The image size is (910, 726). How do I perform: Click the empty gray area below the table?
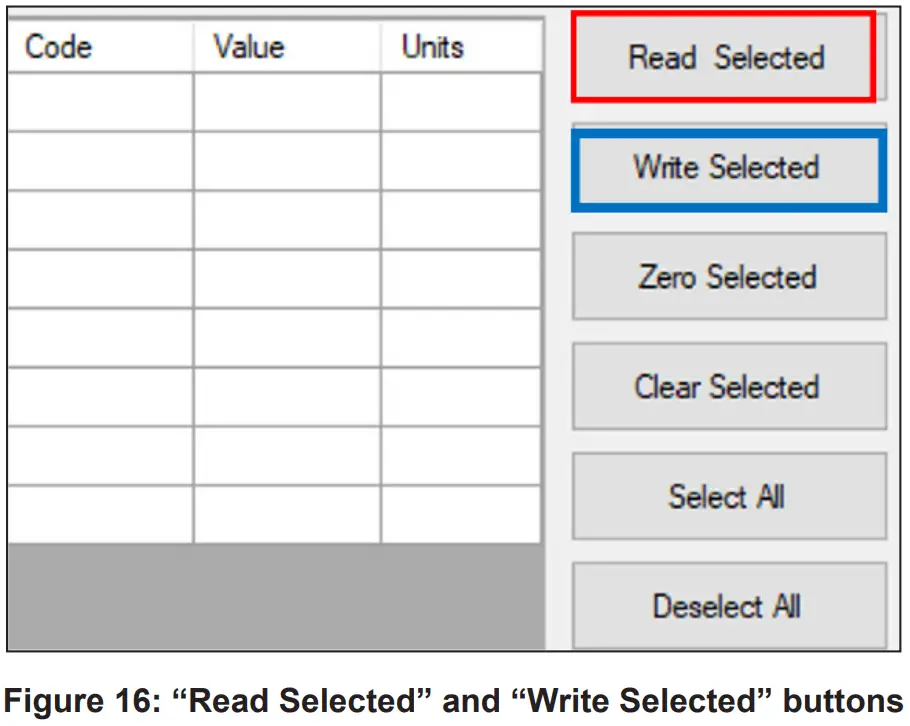click(x=275, y=595)
